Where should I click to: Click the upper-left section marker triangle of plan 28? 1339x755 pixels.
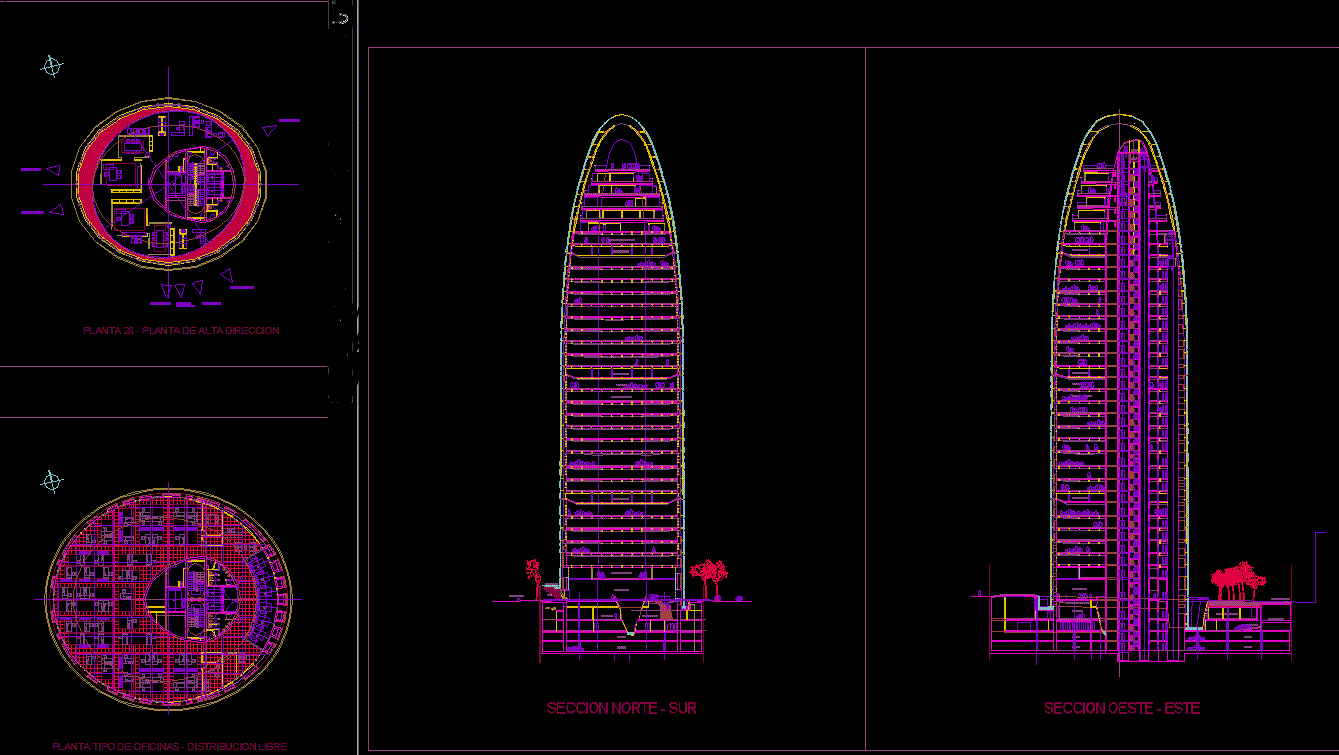(56, 171)
